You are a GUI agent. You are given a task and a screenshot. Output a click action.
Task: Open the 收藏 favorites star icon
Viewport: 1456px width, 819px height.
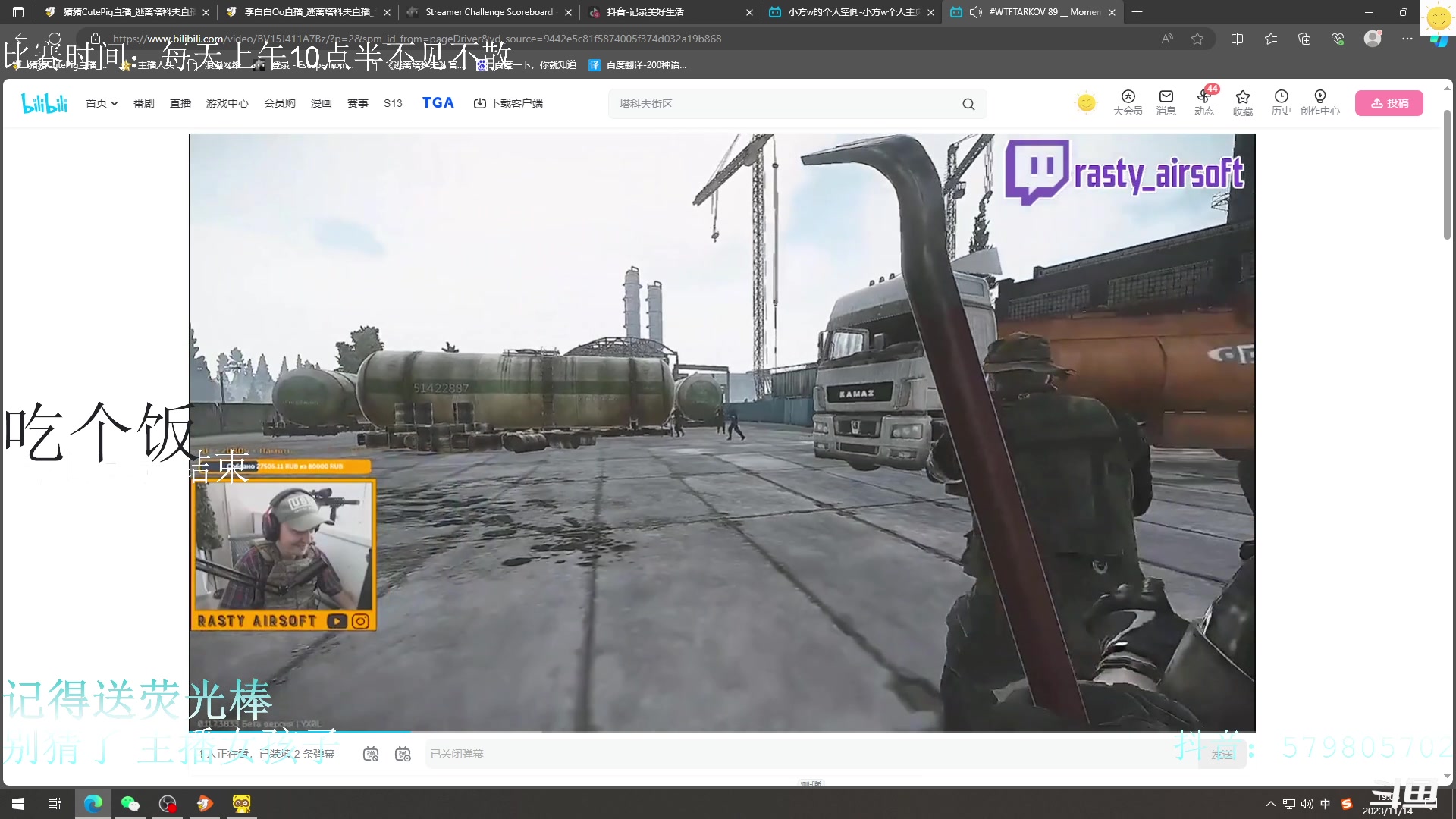tap(1243, 102)
